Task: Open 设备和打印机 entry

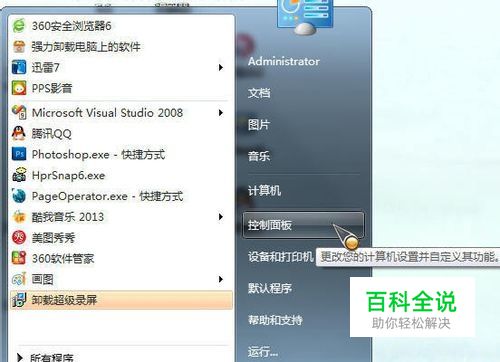Action: [x=281, y=257]
